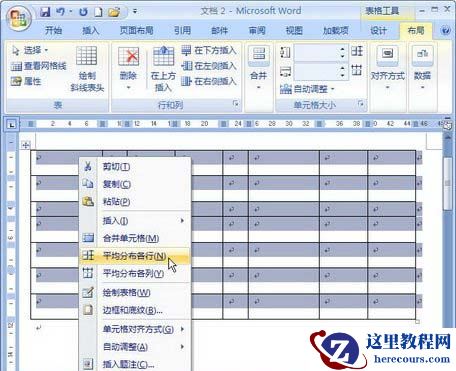
Task: Open 单元格大小 group dialog launcher
Action: point(361,104)
